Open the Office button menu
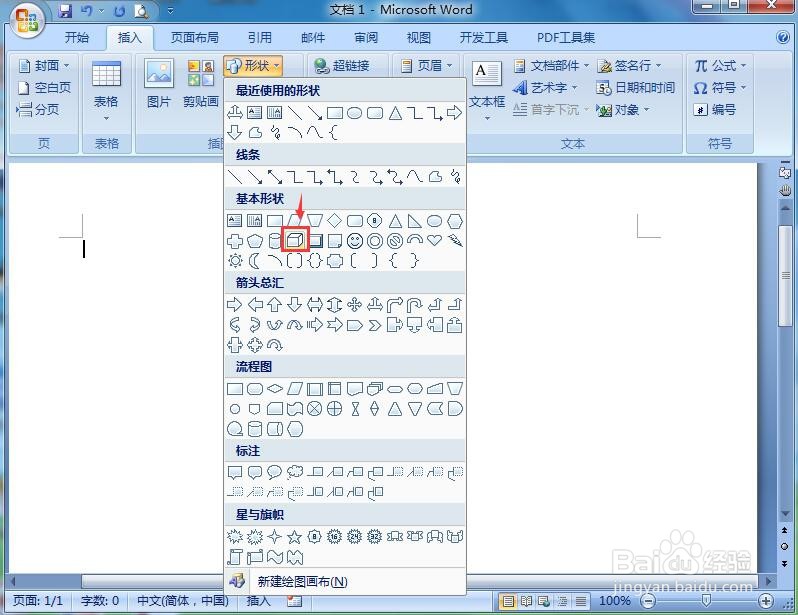Viewport: 798px width, 615px height. pyautogui.click(x=27, y=21)
